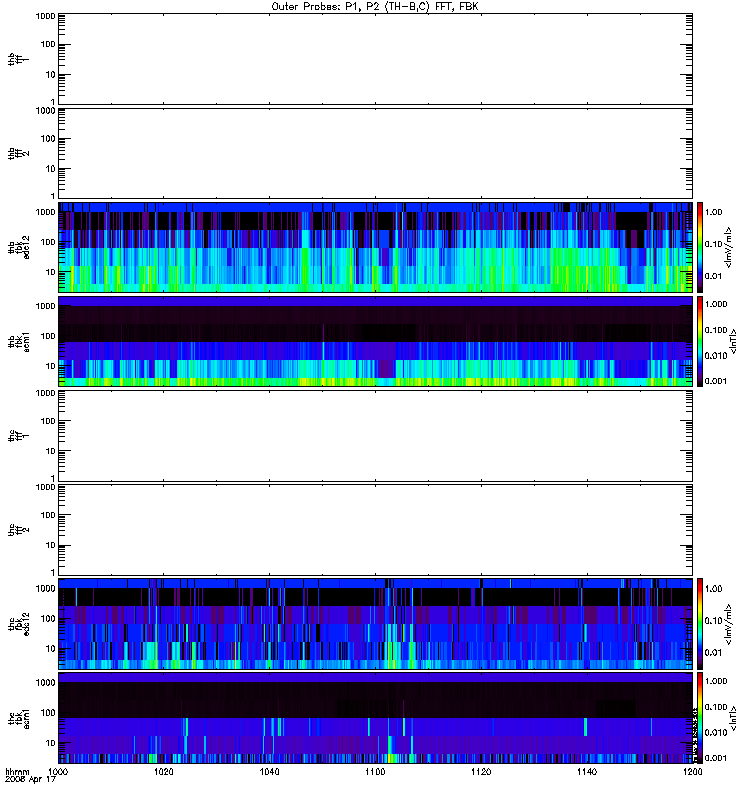
Task: Click the "100" y-tick of thb fbk scm1 panel
Action: [47, 336]
